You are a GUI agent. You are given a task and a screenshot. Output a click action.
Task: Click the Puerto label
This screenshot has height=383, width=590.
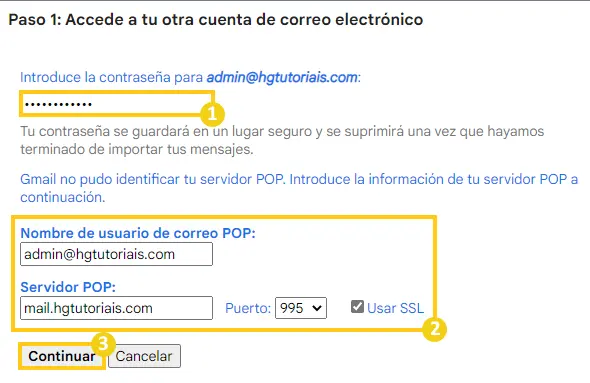248,308
